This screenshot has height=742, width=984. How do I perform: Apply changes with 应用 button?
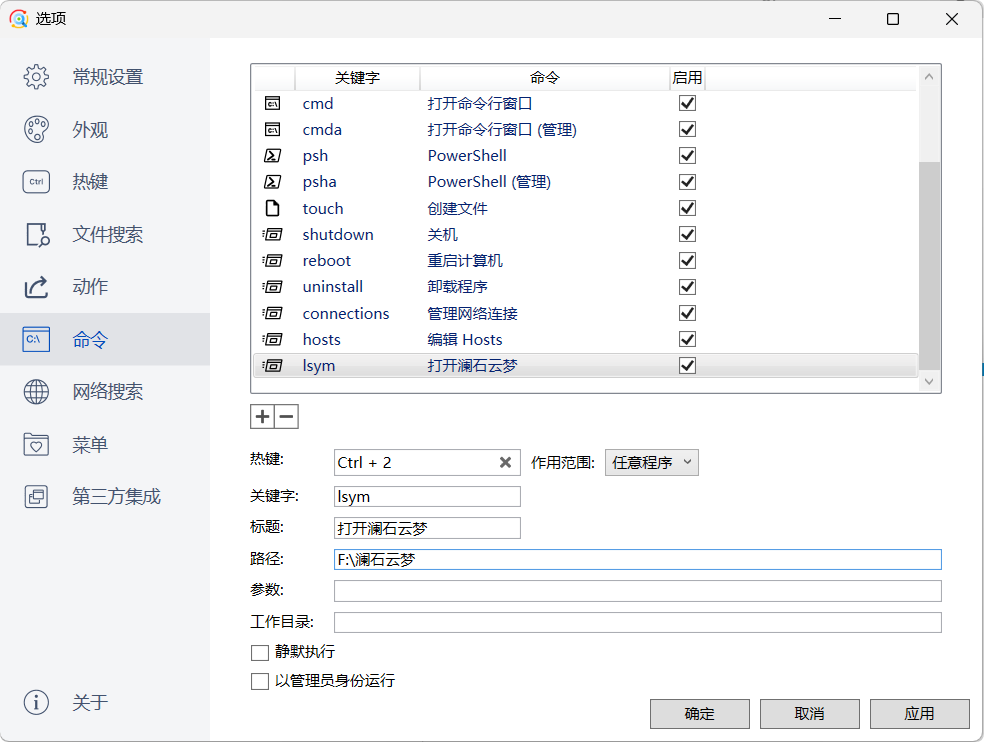pos(919,714)
